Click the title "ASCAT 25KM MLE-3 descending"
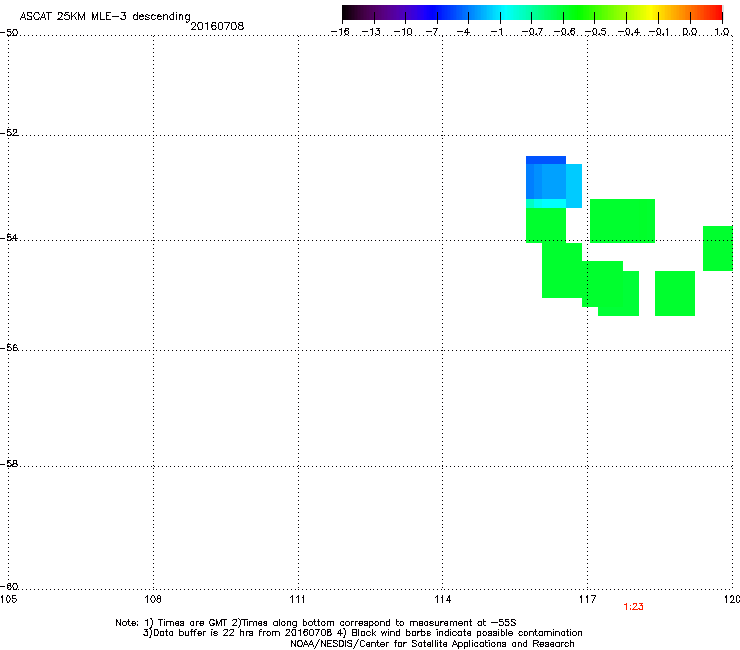Image resolution: width=740 pixels, height=650 pixels. [105, 16]
